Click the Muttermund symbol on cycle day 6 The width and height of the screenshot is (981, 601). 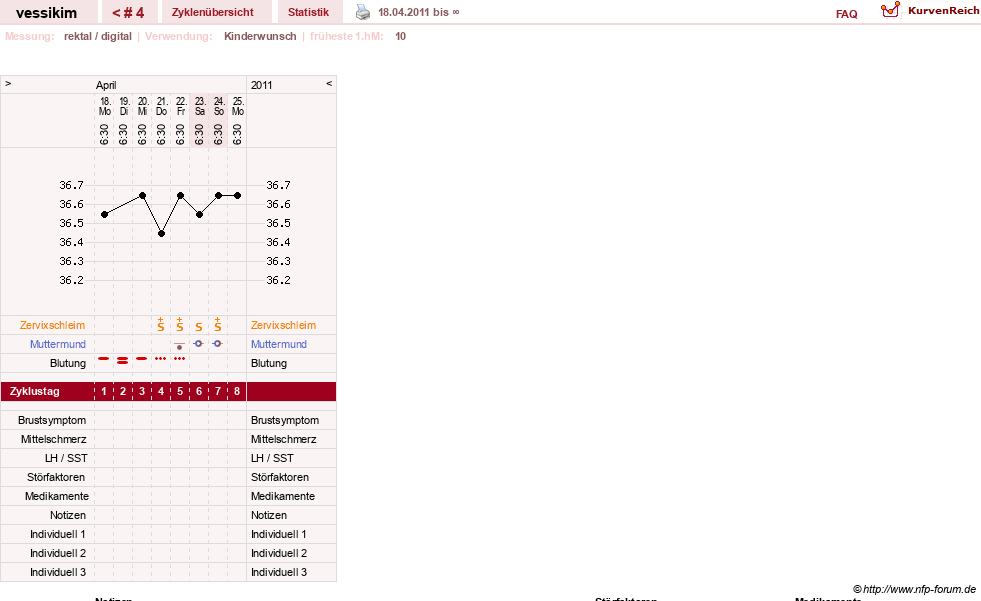(198, 343)
